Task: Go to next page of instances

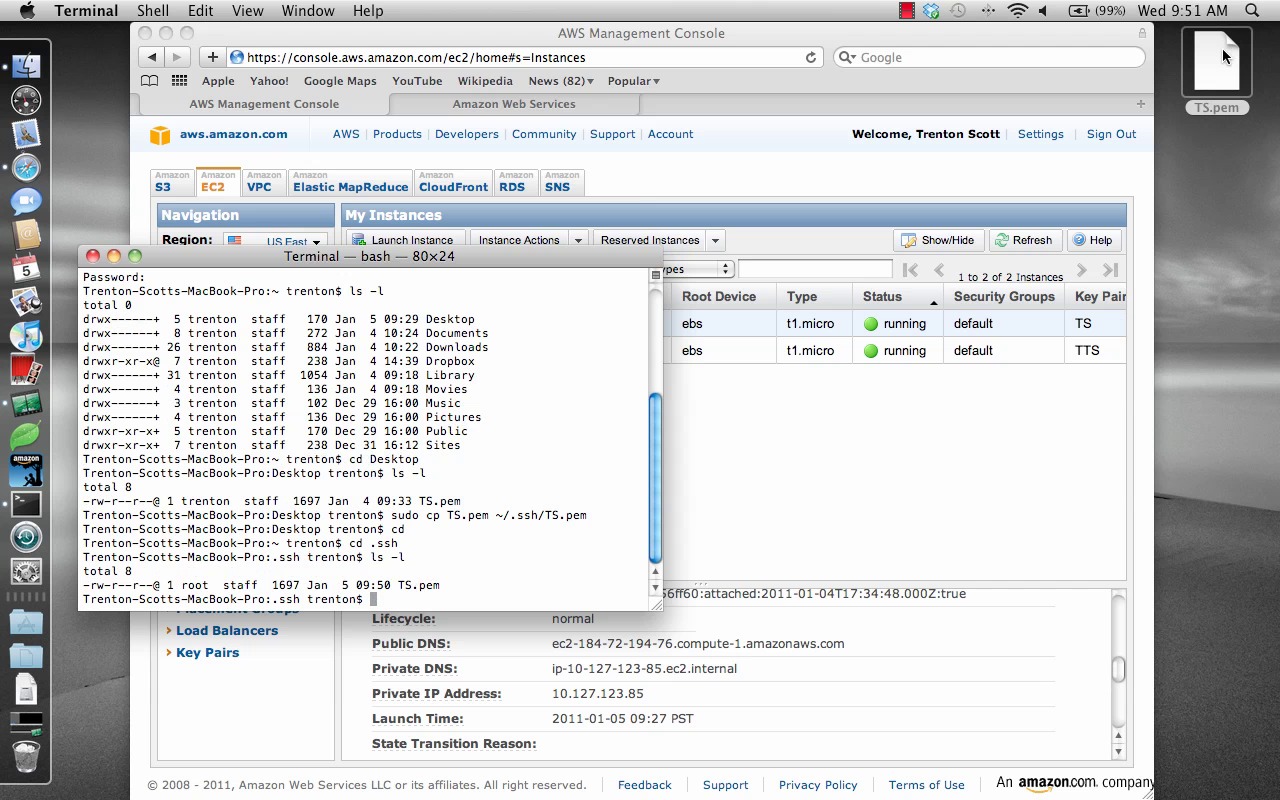Action: [1081, 270]
